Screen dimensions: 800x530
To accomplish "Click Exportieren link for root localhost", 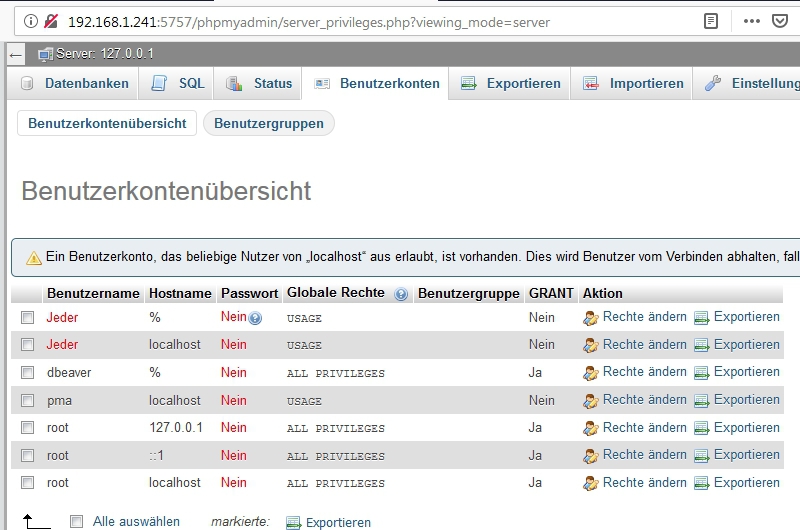I will point(746,483).
